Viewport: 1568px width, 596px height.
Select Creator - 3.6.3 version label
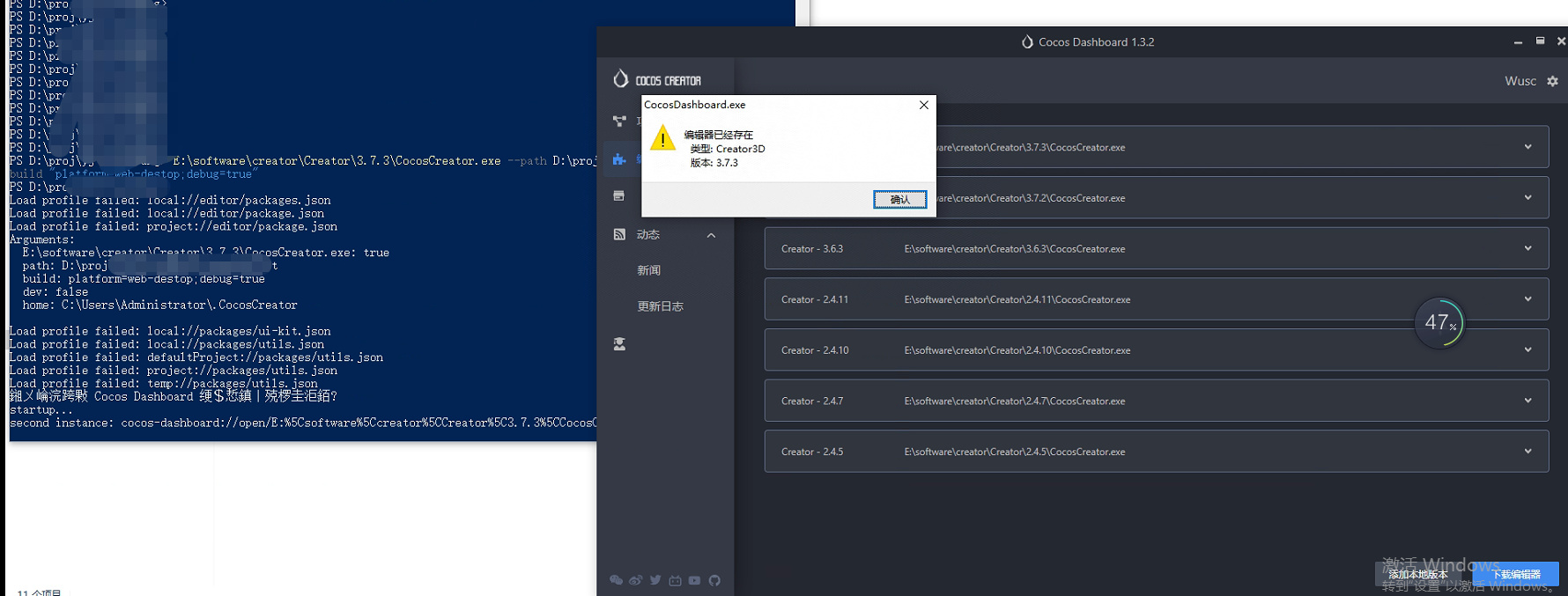812,249
